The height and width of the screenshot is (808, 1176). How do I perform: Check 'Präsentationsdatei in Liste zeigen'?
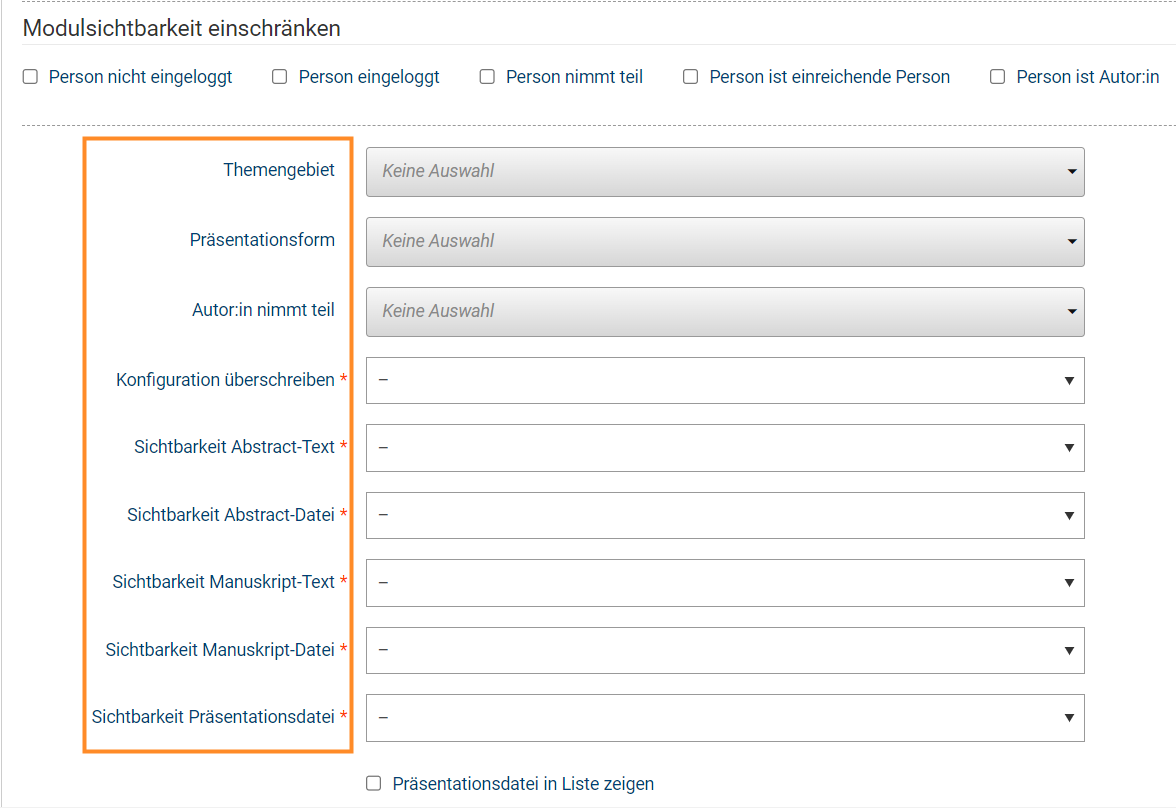coord(374,784)
